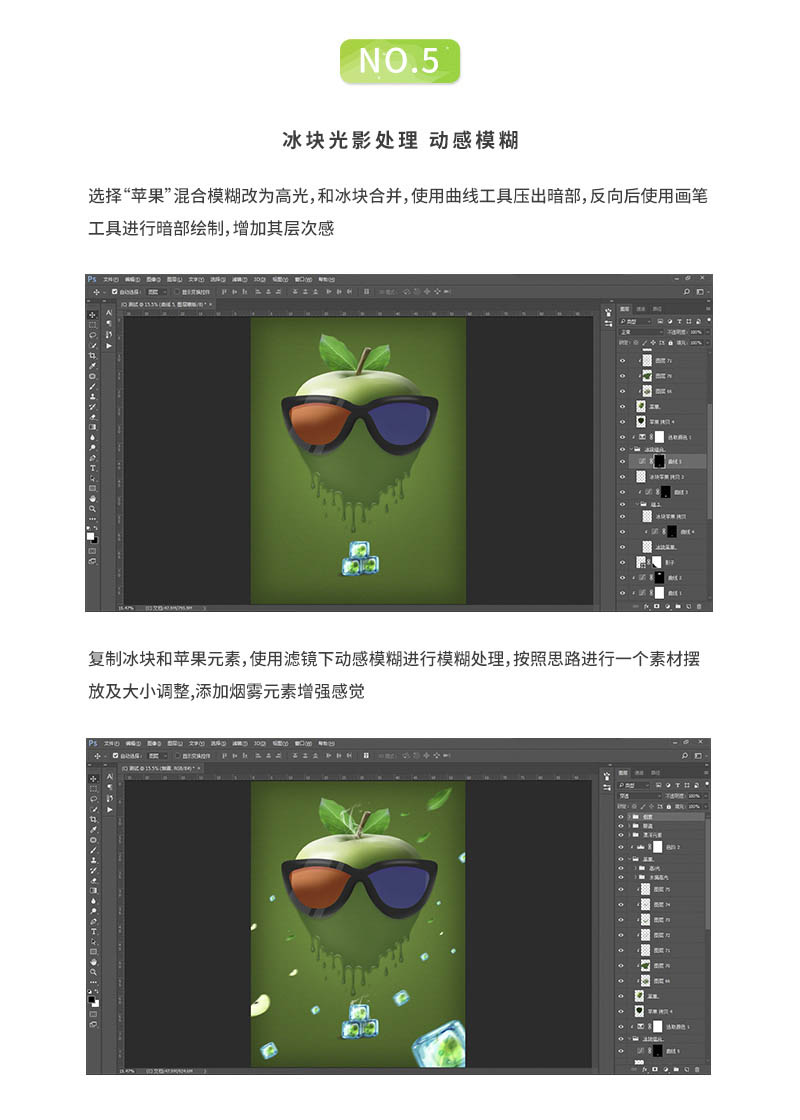Hide 选取颜色 1 layer in first screenshot

pyautogui.click(x=622, y=437)
